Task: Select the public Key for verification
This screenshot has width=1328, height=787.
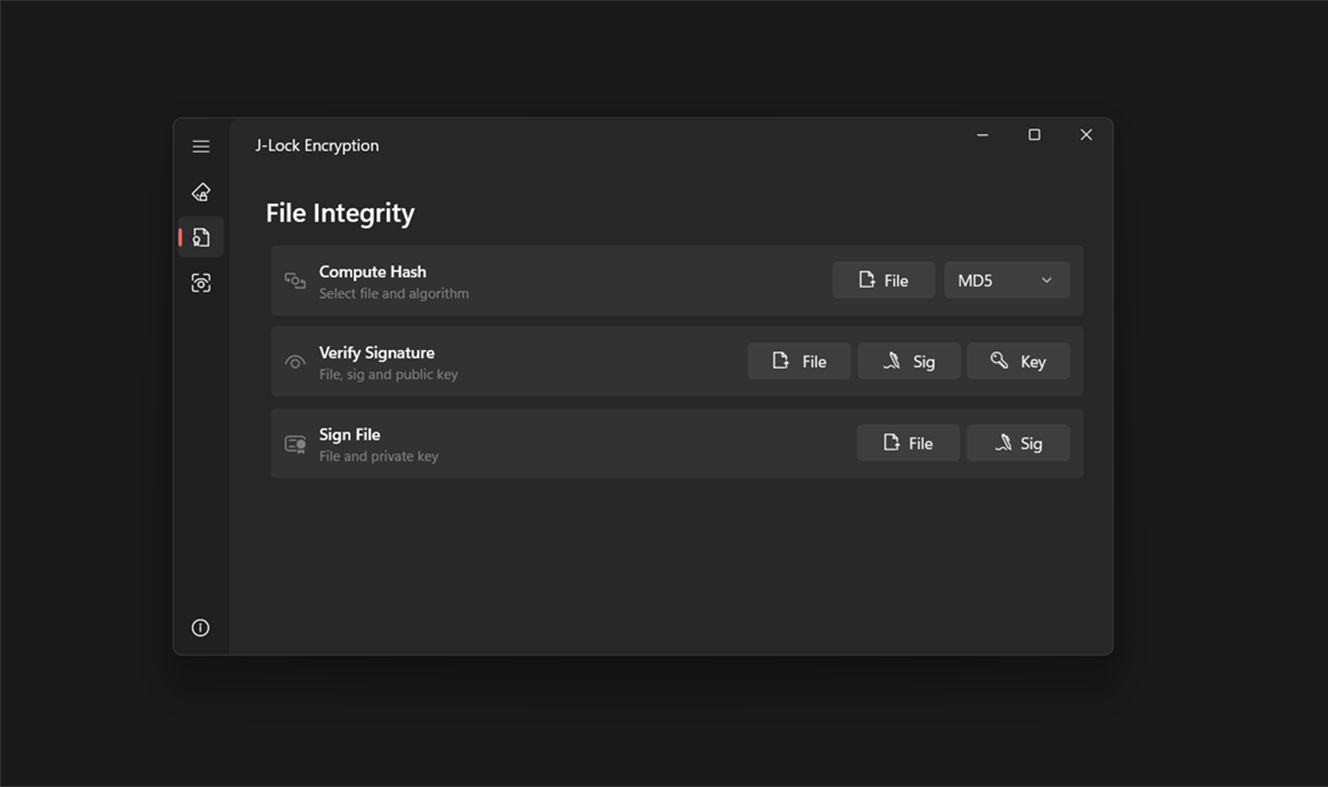Action: point(1018,361)
